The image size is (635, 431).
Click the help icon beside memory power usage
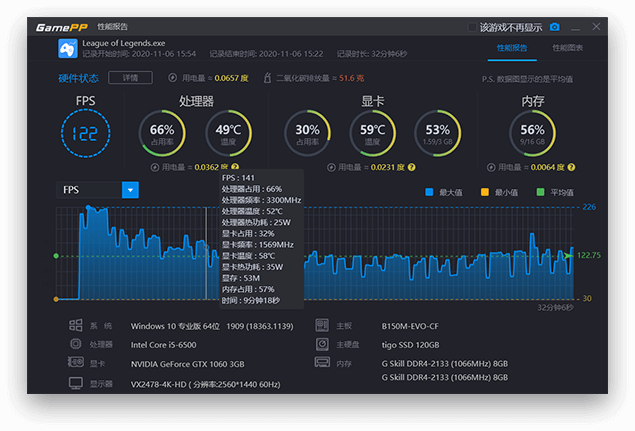(572, 167)
